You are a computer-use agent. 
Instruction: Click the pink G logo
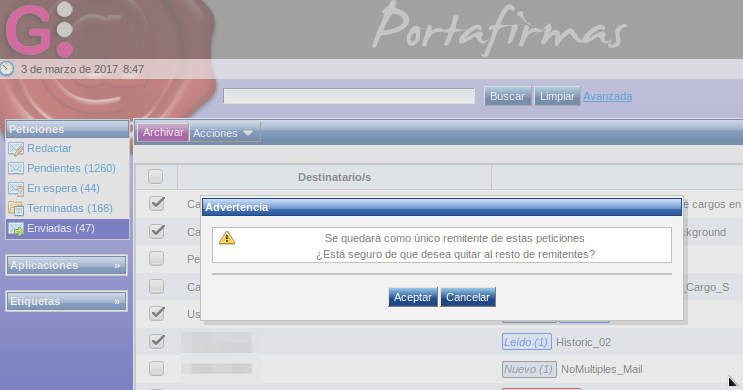(28, 30)
